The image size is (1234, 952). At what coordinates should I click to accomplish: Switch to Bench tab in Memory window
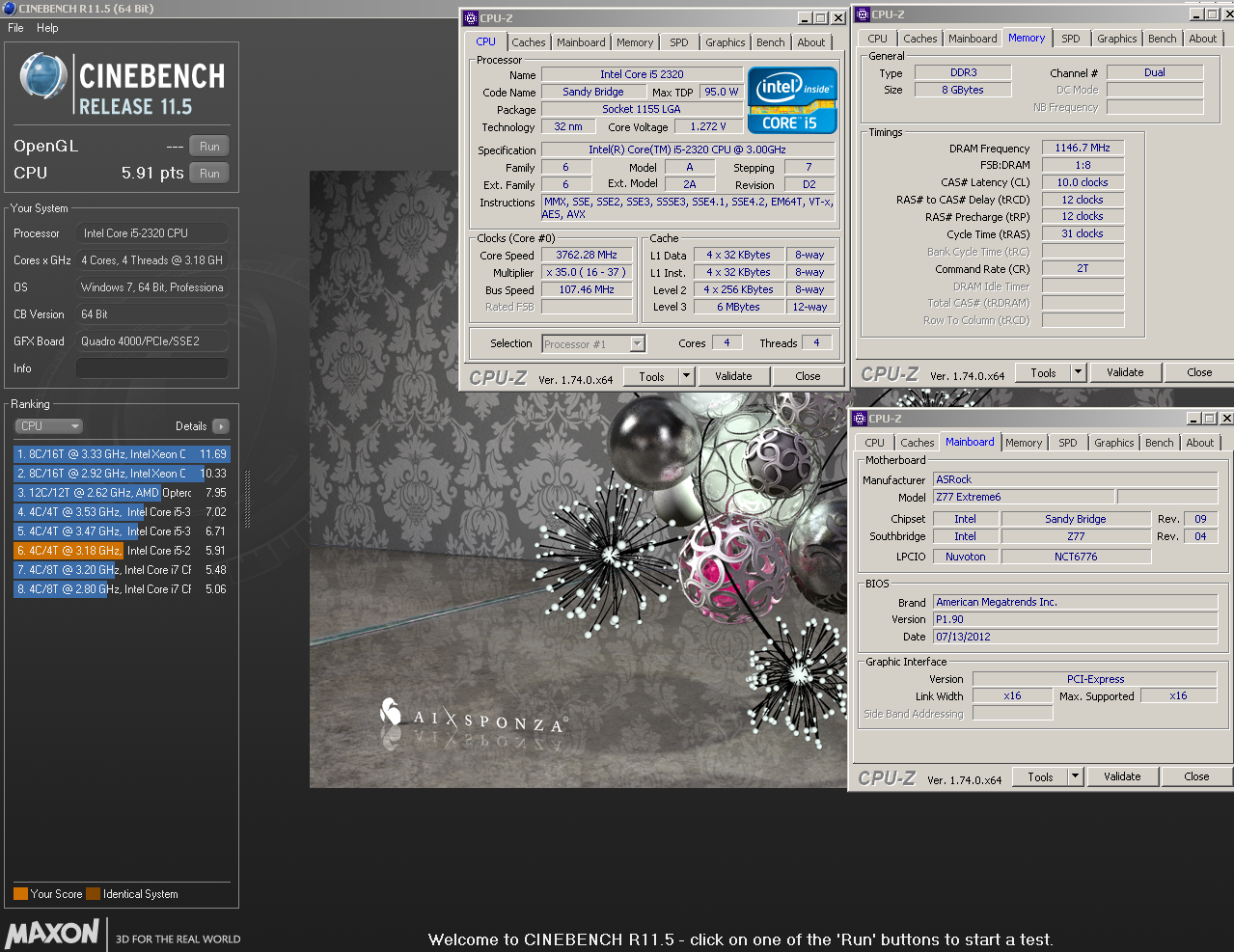tap(1162, 39)
